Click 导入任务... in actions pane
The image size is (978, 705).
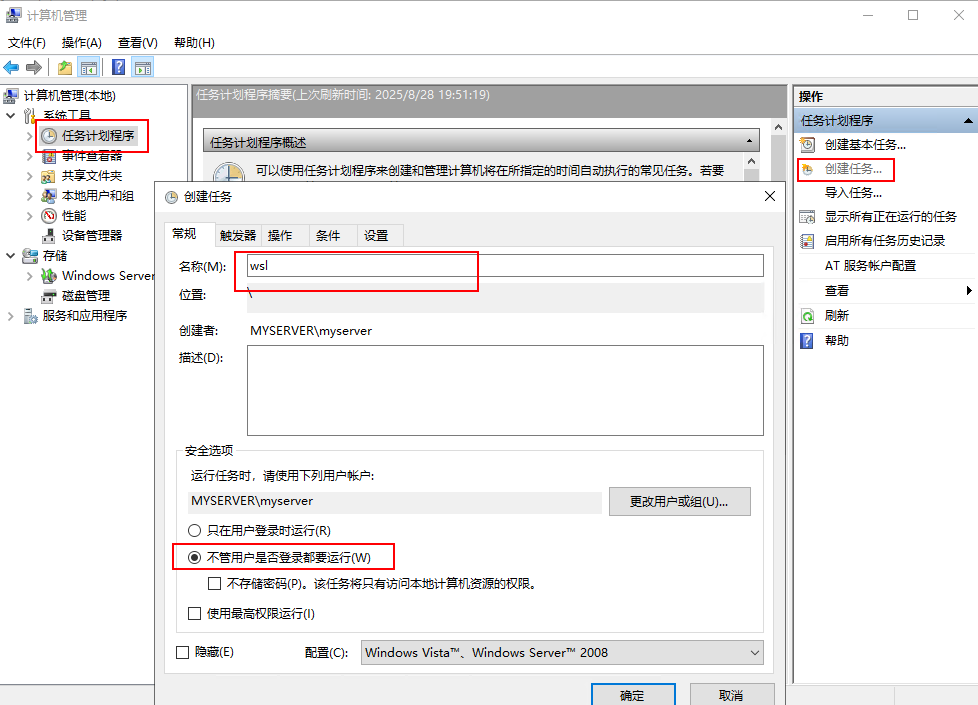(x=853, y=193)
